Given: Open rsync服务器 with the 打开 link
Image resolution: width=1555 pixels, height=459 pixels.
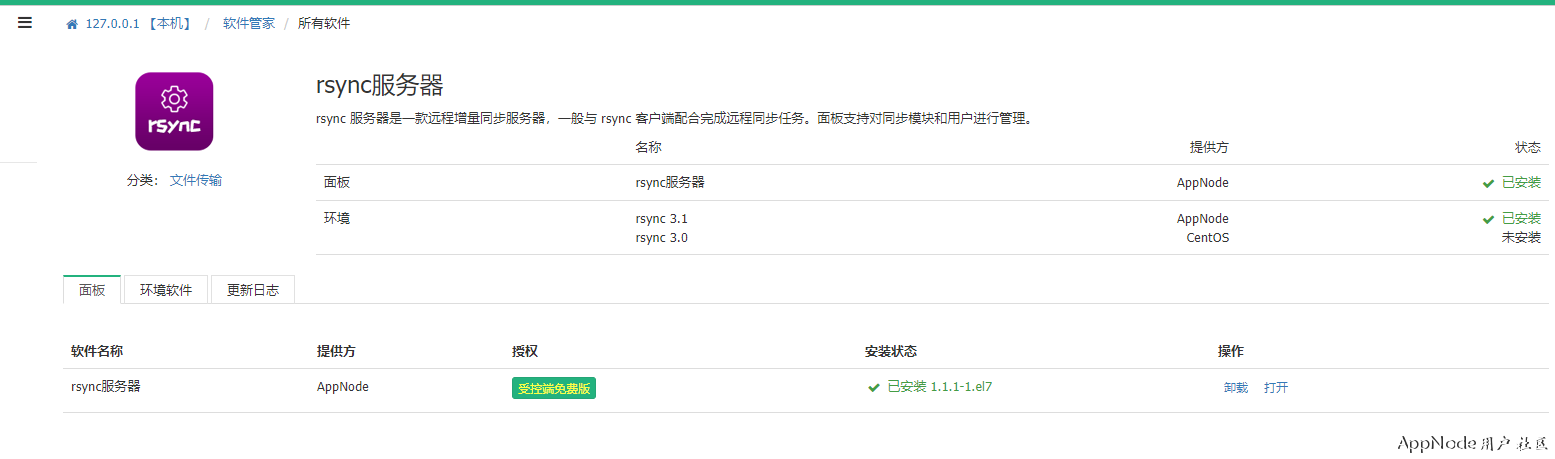Looking at the screenshot, I should coord(1276,388).
